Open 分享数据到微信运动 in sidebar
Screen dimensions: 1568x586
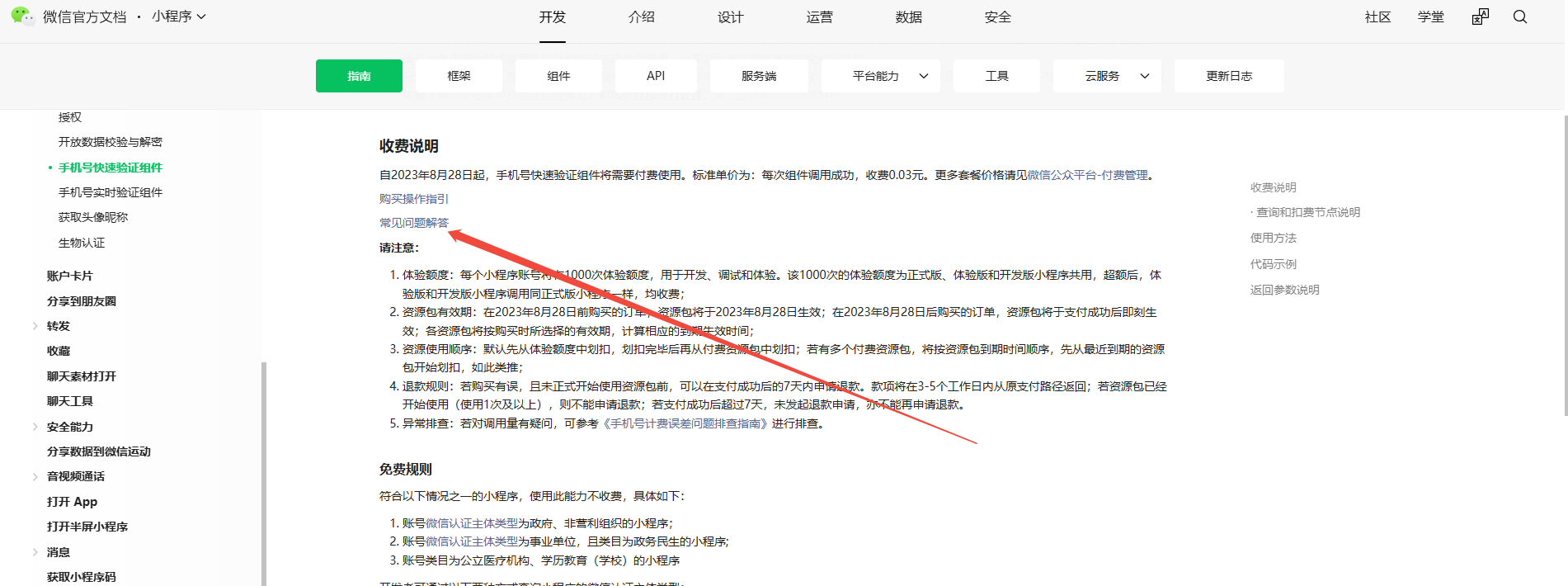(99, 451)
